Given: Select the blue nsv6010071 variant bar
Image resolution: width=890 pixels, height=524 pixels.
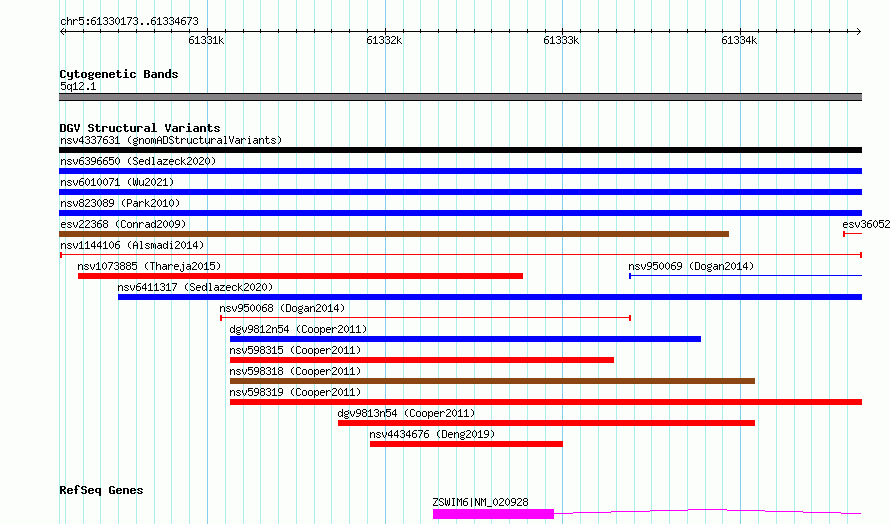Looking at the screenshot, I should tap(460, 192).
